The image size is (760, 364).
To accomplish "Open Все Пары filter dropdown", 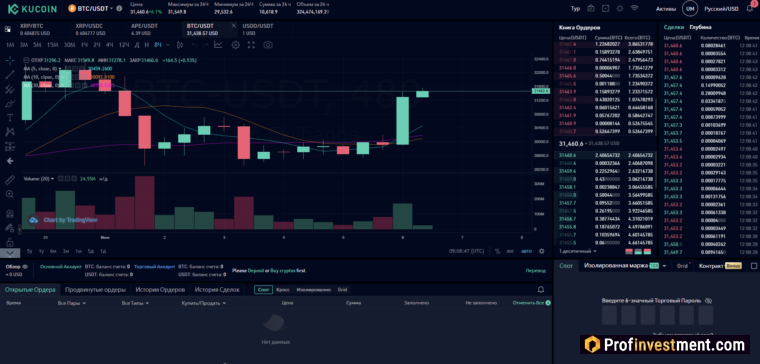I will tap(72, 303).
